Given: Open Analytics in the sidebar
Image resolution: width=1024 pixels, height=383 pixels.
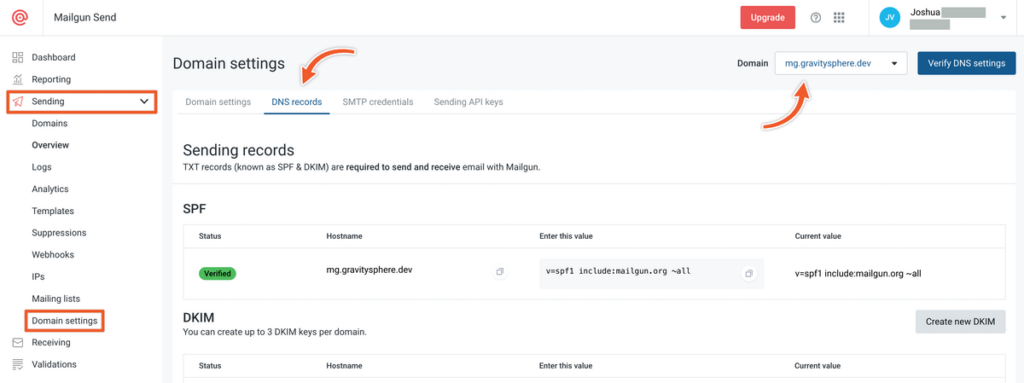Looking at the screenshot, I should 50,189.
